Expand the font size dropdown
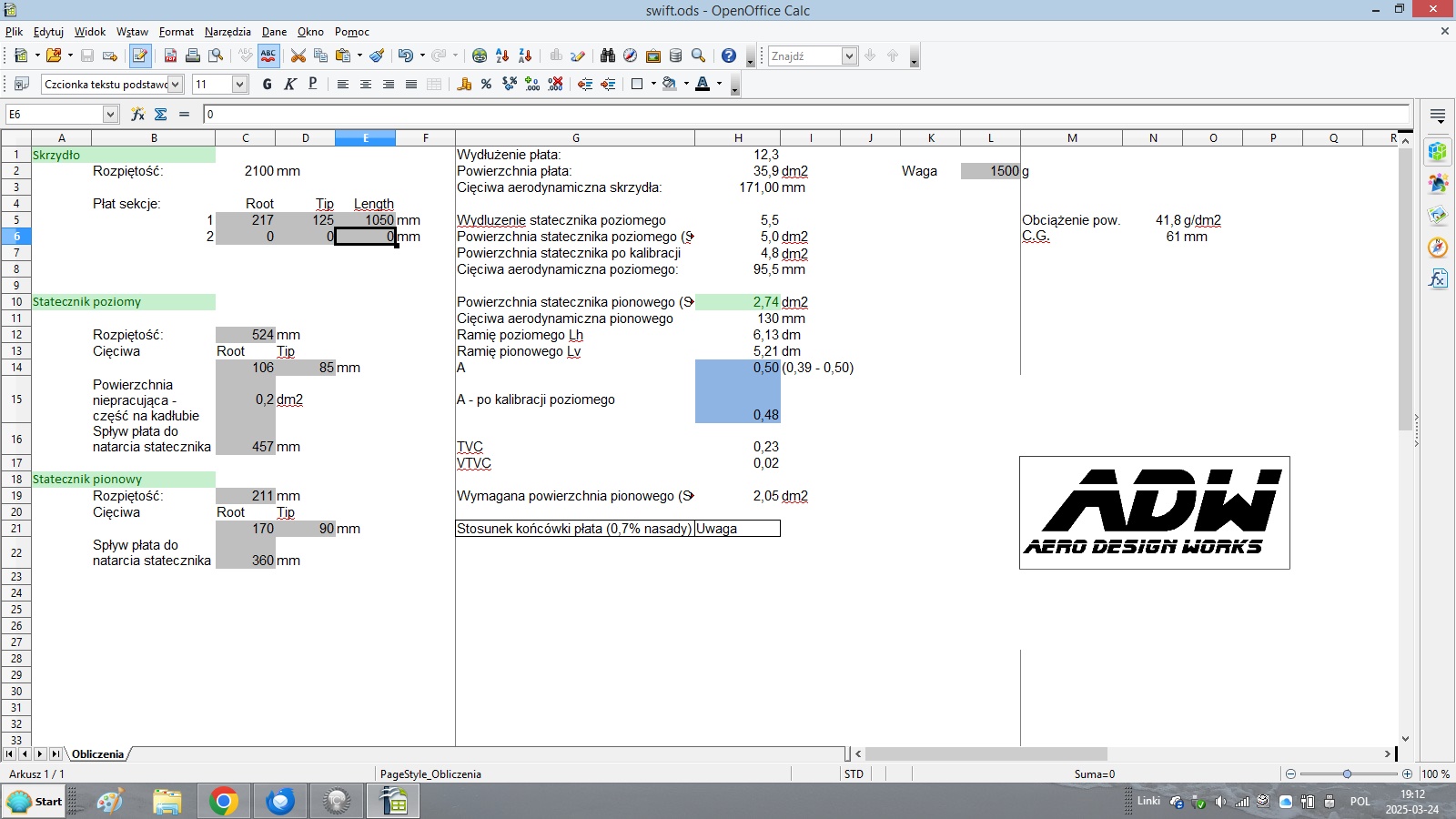 click(x=239, y=85)
